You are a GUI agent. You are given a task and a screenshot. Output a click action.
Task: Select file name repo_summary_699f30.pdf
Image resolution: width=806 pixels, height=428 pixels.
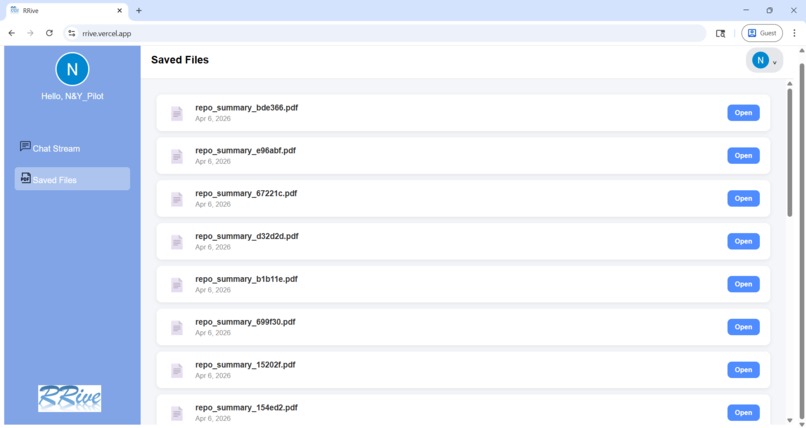click(245, 322)
